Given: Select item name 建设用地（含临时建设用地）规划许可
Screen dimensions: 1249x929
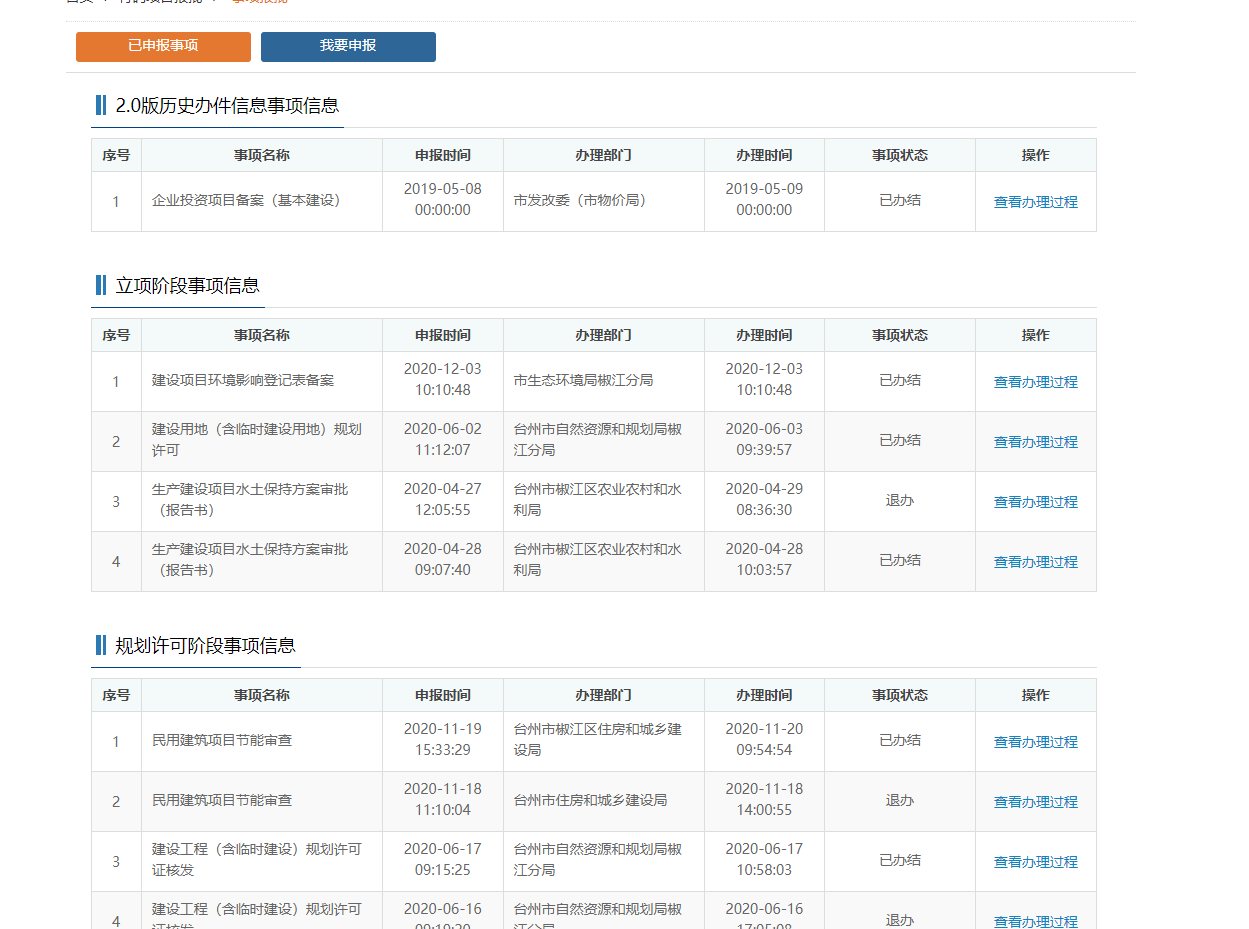Looking at the screenshot, I should (257, 439).
